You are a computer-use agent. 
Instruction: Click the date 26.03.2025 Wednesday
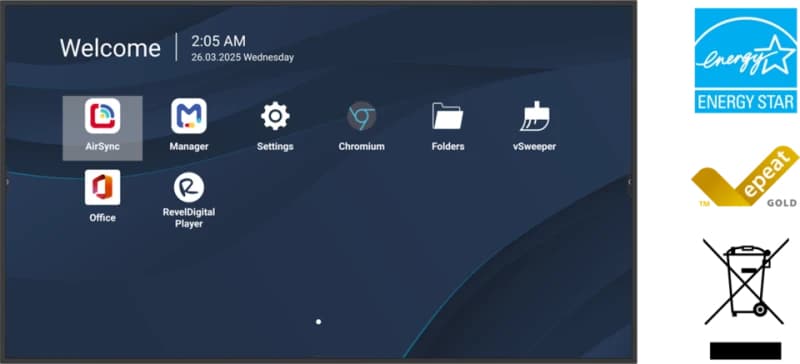[x=242, y=58]
